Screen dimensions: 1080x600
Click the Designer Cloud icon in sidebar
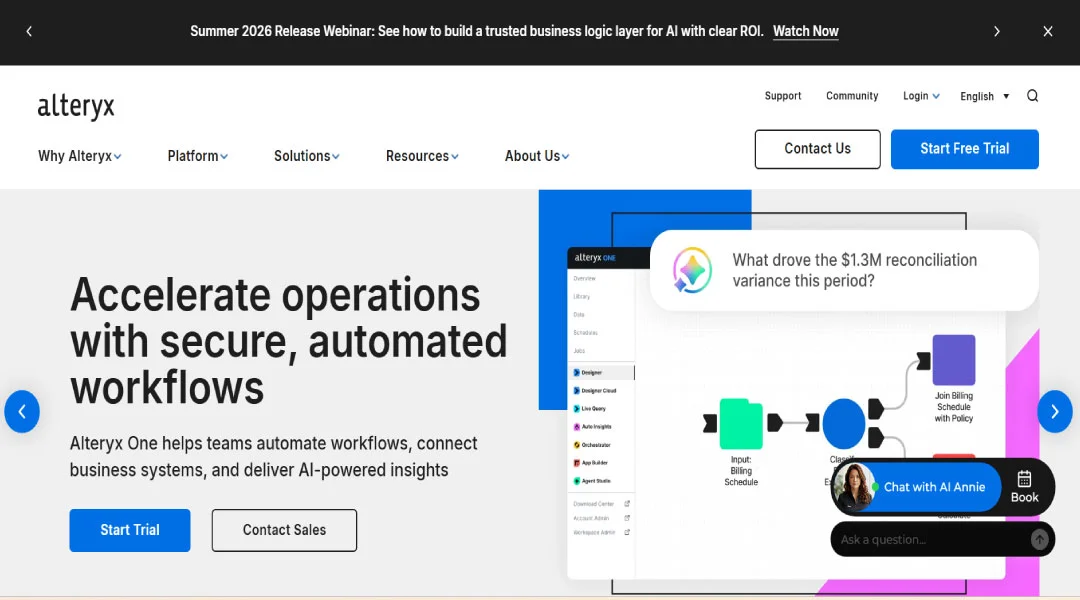(x=577, y=391)
